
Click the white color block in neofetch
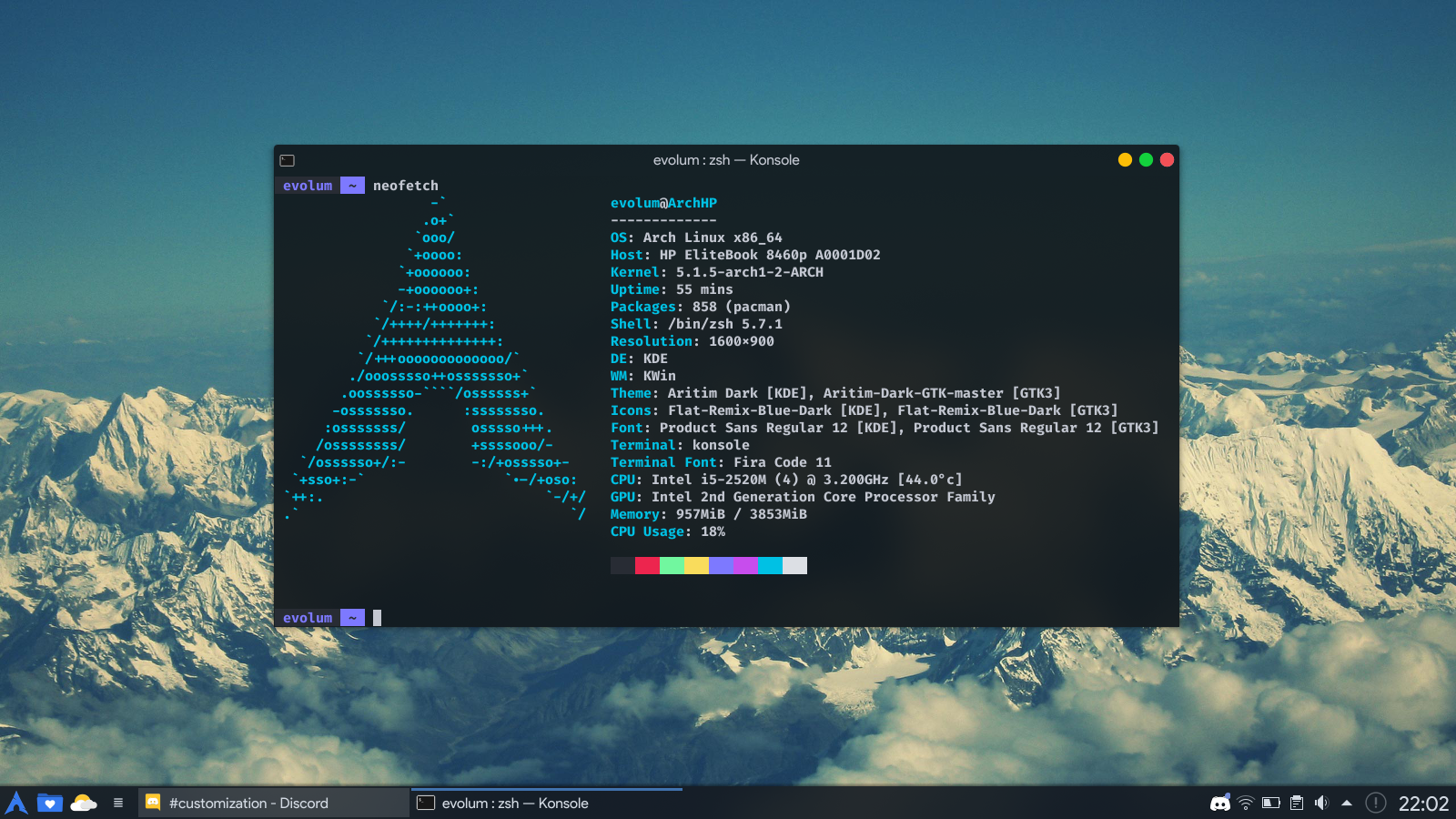click(794, 566)
